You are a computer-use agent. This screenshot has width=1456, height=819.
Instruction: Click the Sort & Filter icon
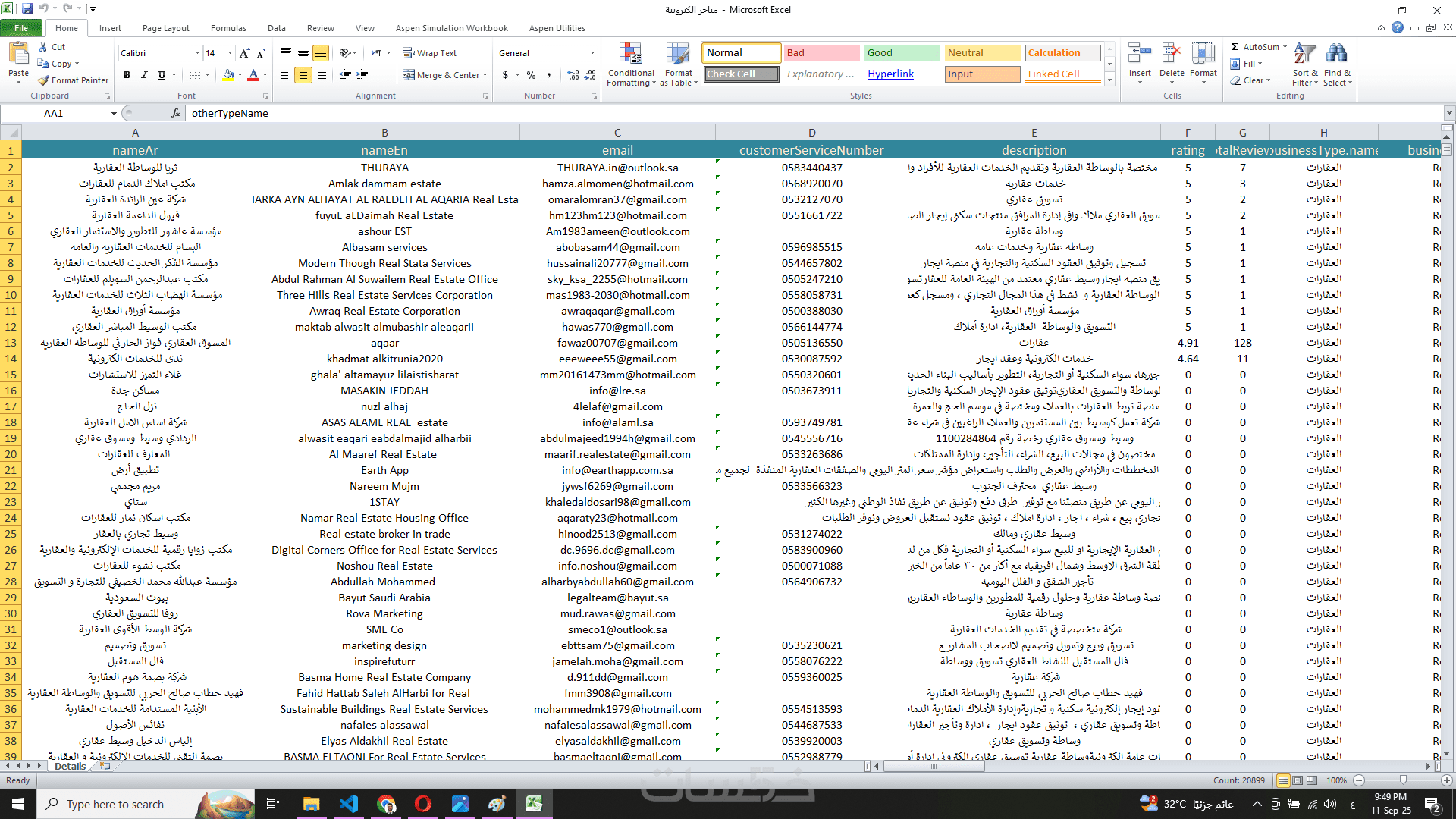(x=1304, y=55)
